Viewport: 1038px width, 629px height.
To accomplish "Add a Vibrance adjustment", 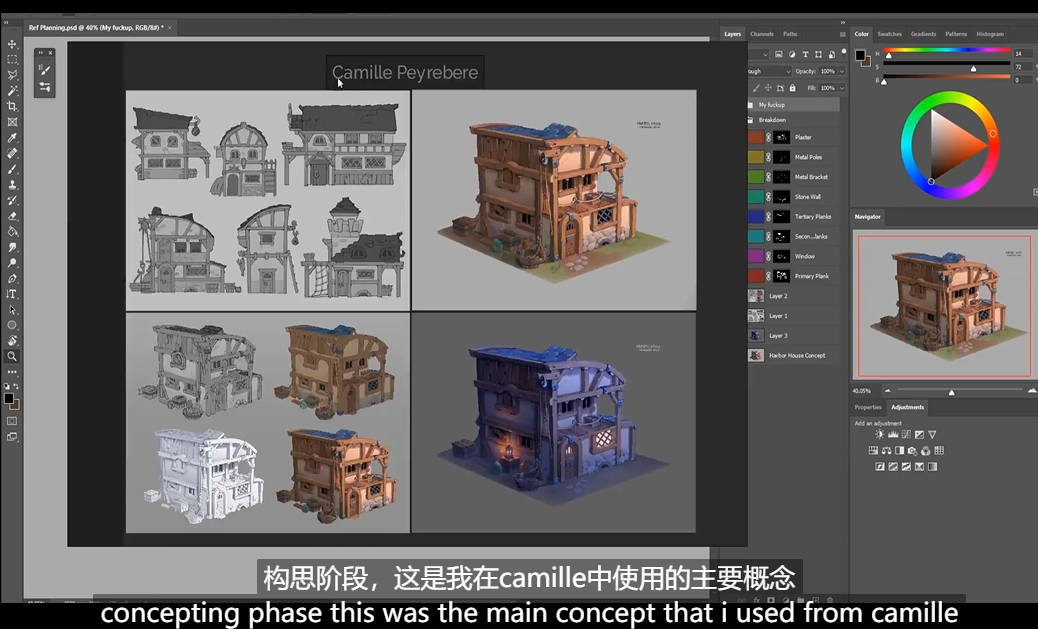I will tap(932, 434).
